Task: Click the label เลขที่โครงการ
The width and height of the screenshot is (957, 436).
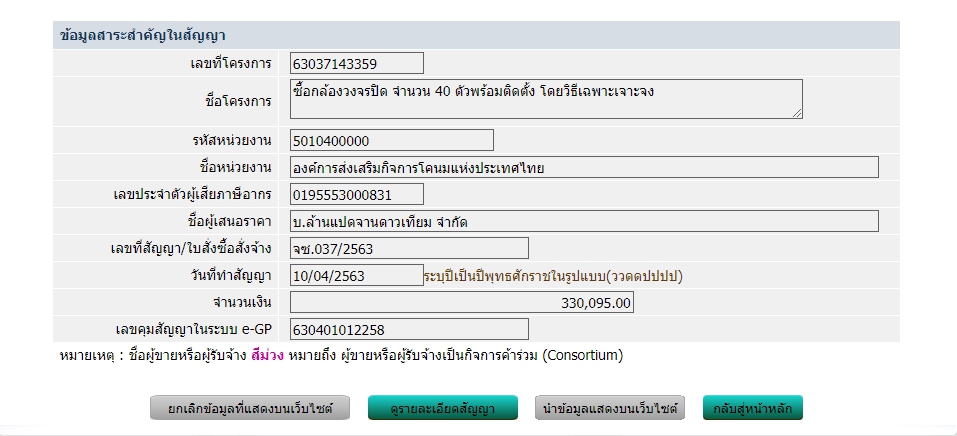Action: [x=231, y=64]
